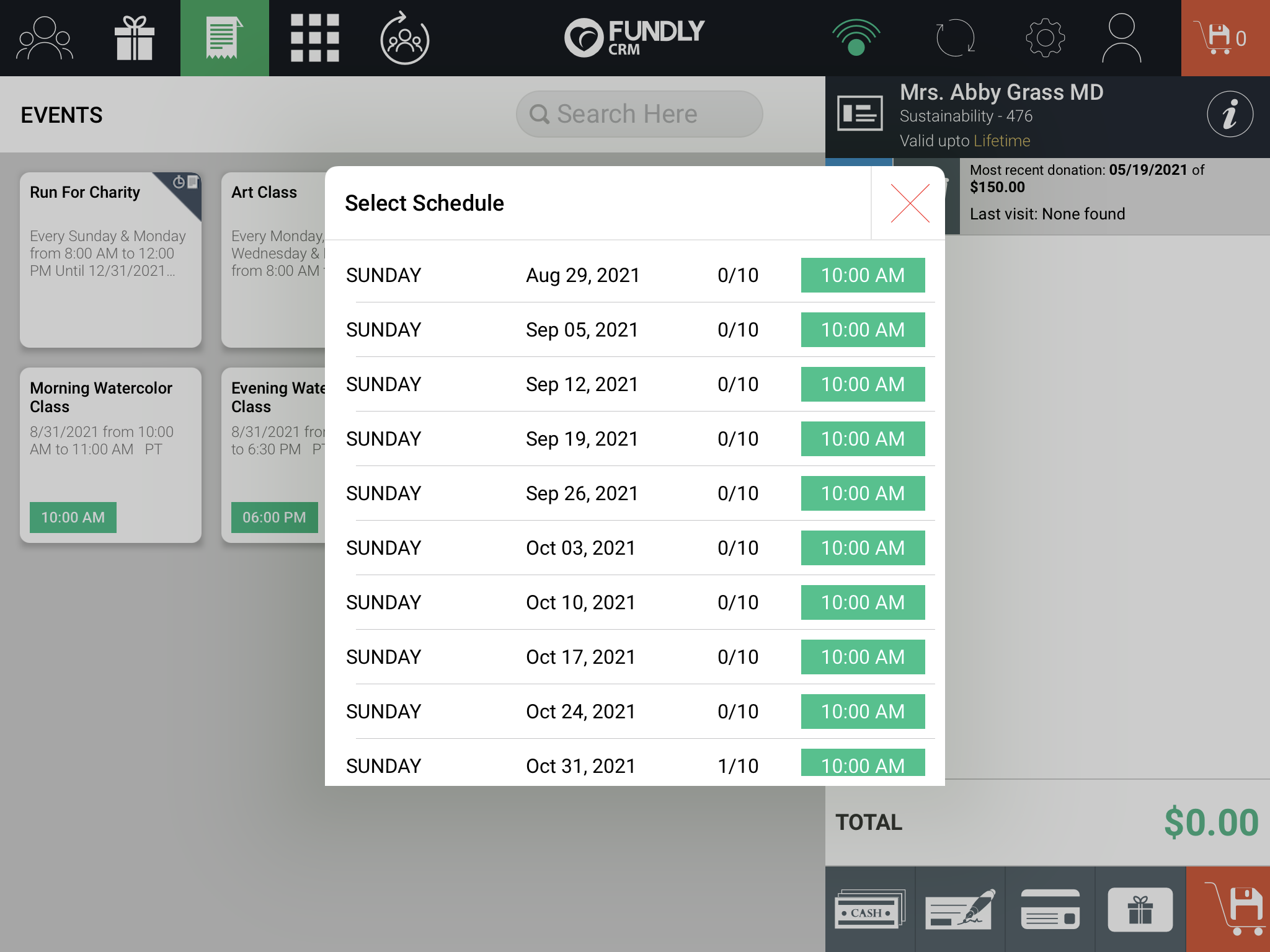
Task: Select 10:00 AM on Morning Watercolor Class
Action: click(73, 518)
